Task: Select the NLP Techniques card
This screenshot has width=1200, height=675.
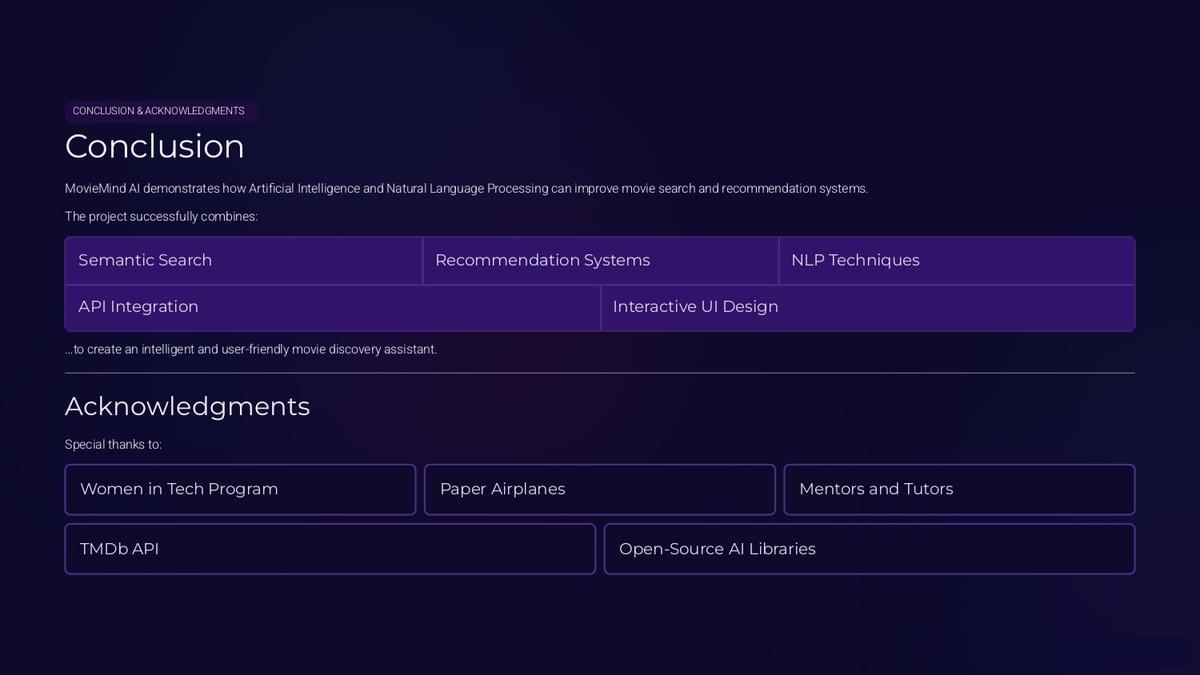Action: [957, 260]
